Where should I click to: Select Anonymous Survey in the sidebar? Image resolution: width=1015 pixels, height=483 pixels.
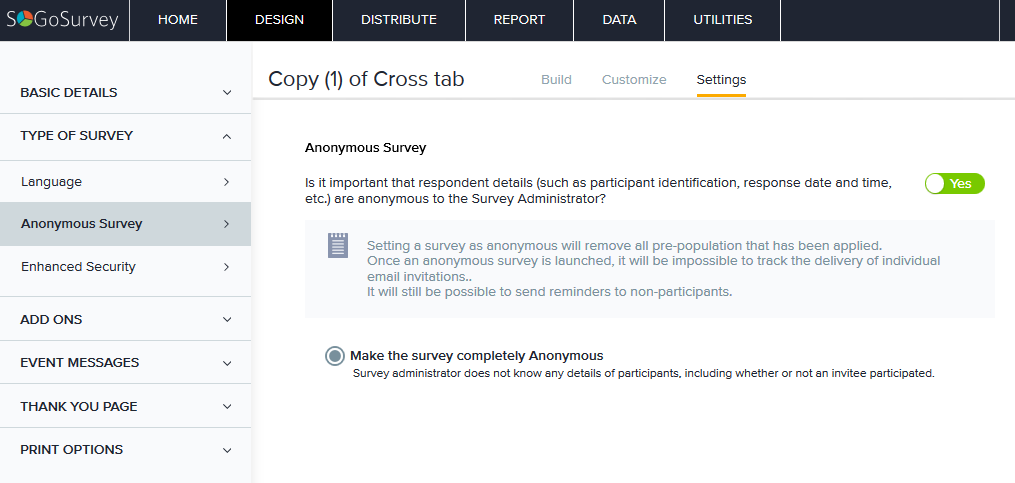[x=125, y=224]
